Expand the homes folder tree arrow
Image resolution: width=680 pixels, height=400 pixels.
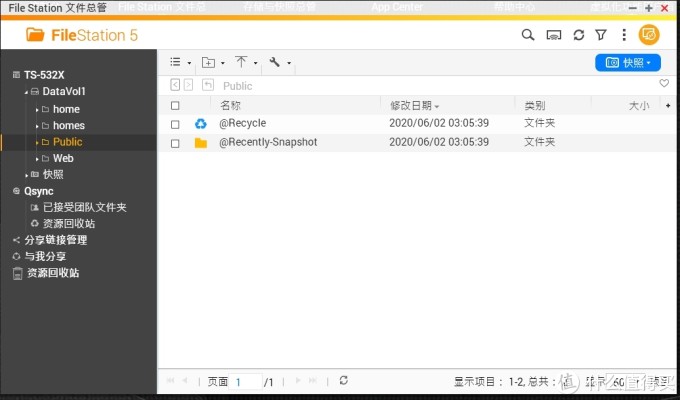coord(37,127)
